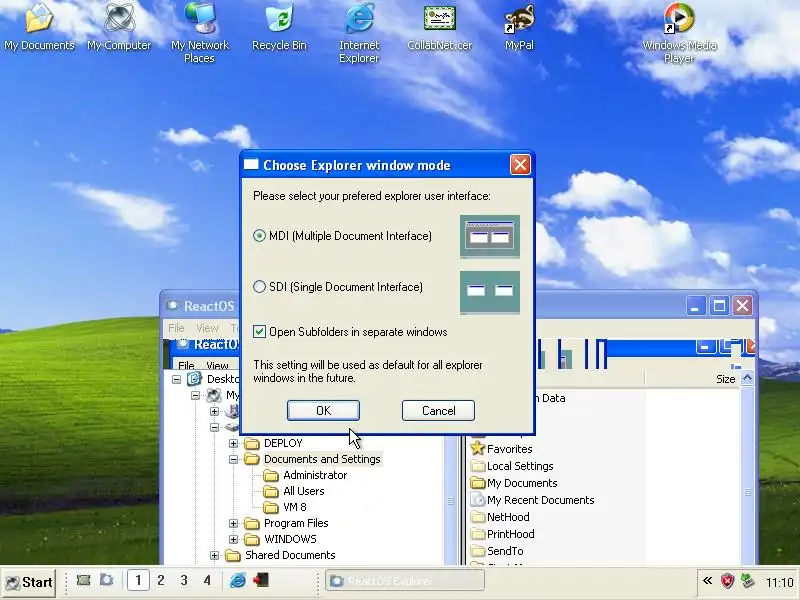The image size is (800, 600).
Task: Open My Documents desktop icon
Action: (x=39, y=27)
